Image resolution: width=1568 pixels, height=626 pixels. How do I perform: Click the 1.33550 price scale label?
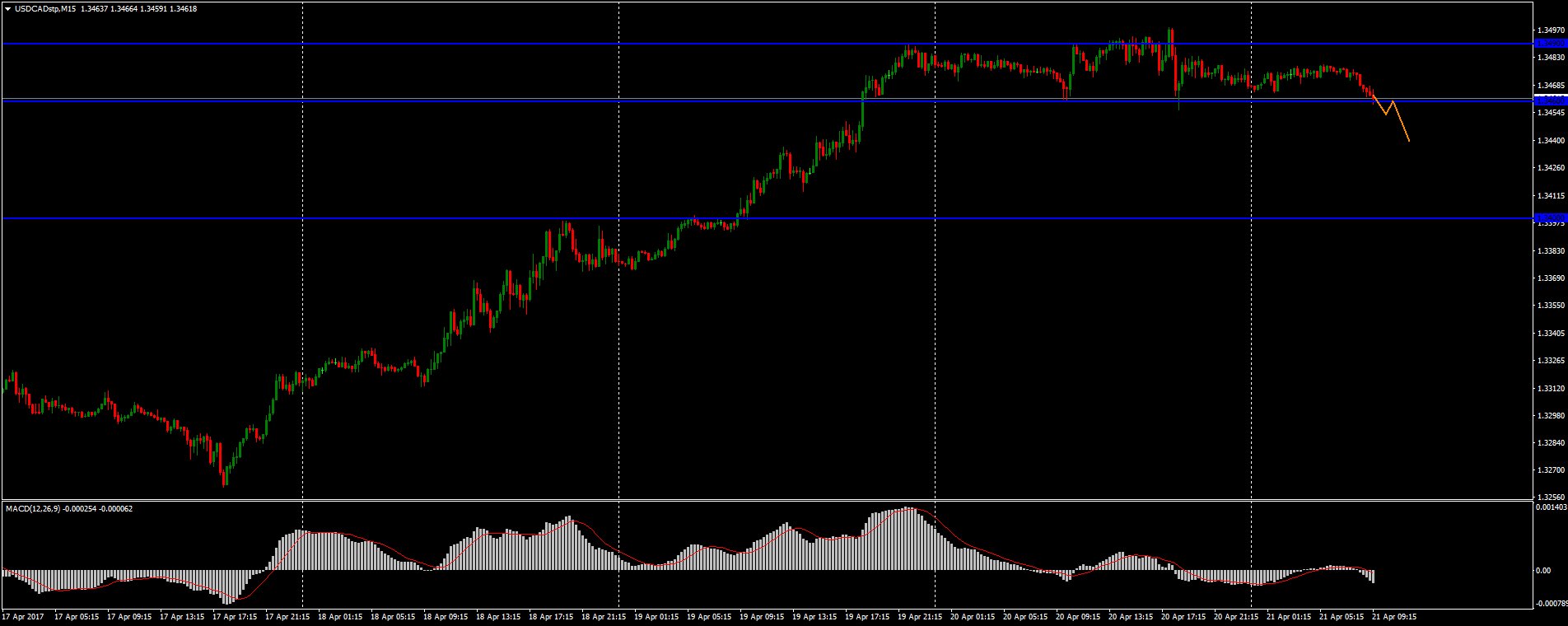1550,306
